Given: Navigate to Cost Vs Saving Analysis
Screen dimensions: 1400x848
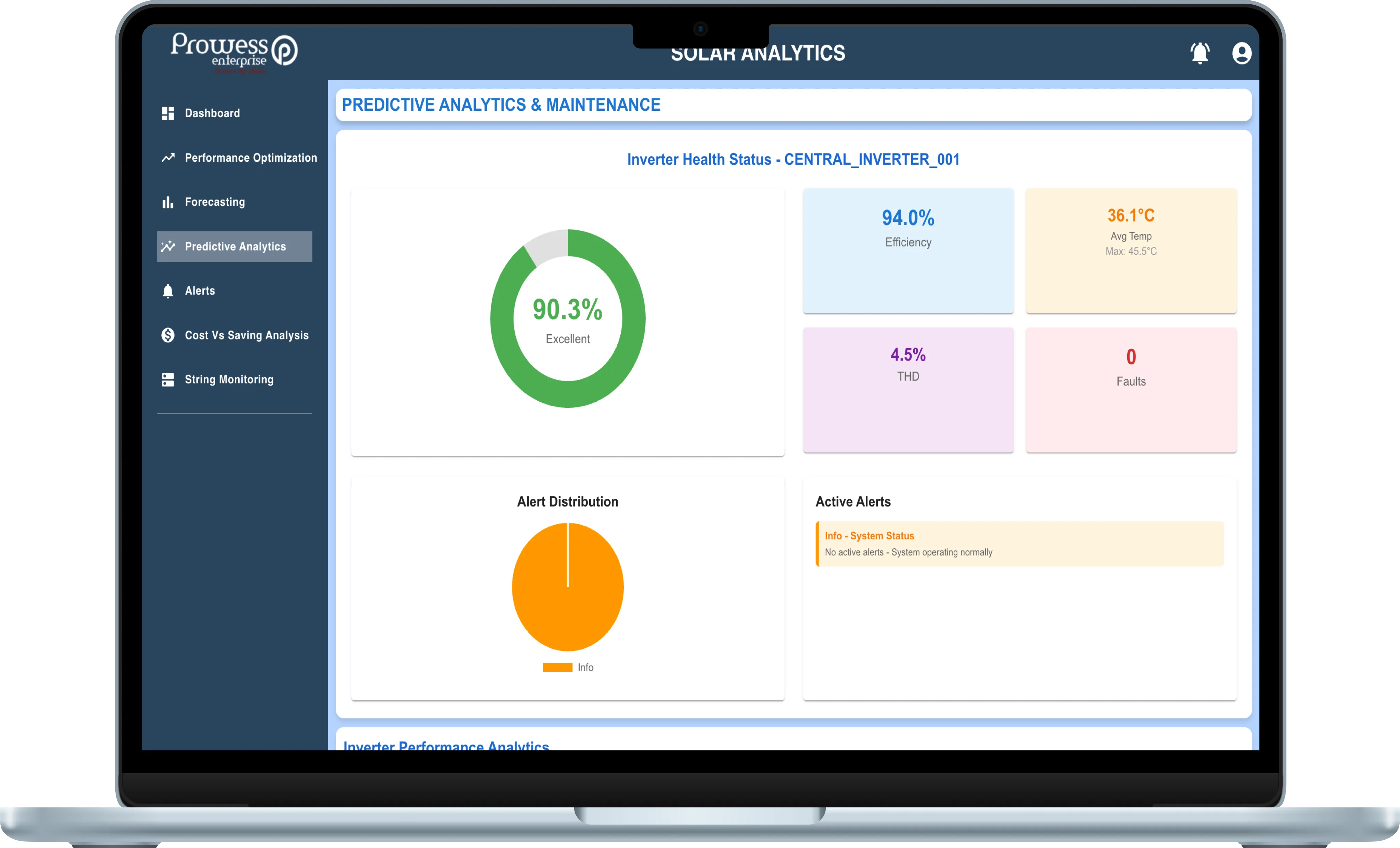Looking at the screenshot, I should [x=246, y=335].
